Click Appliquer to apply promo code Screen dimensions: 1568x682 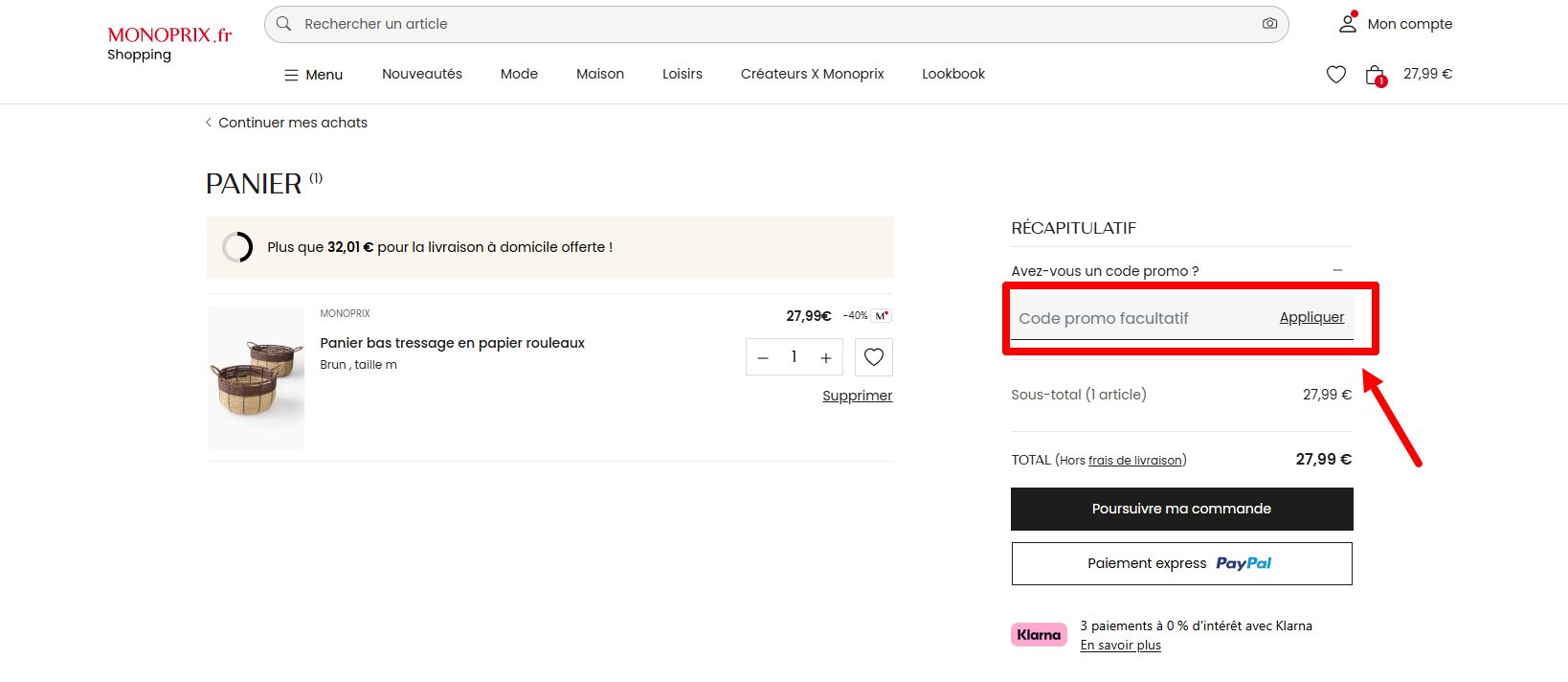(x=1311, y=317)
